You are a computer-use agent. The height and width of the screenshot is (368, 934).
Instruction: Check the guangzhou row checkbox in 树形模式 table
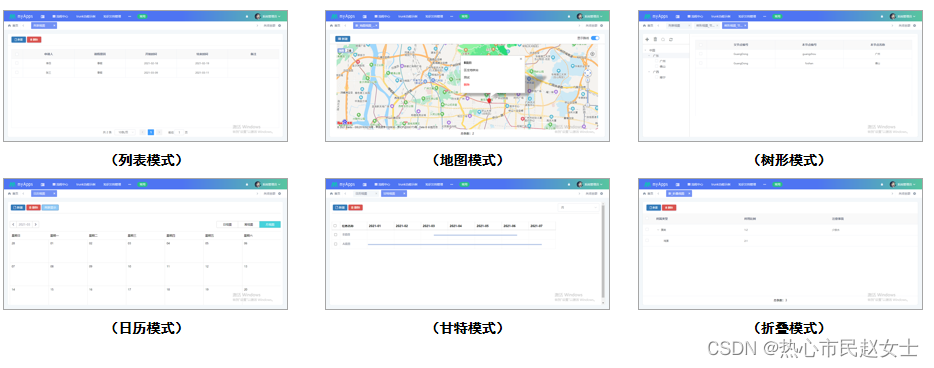(x=701, y=54)
